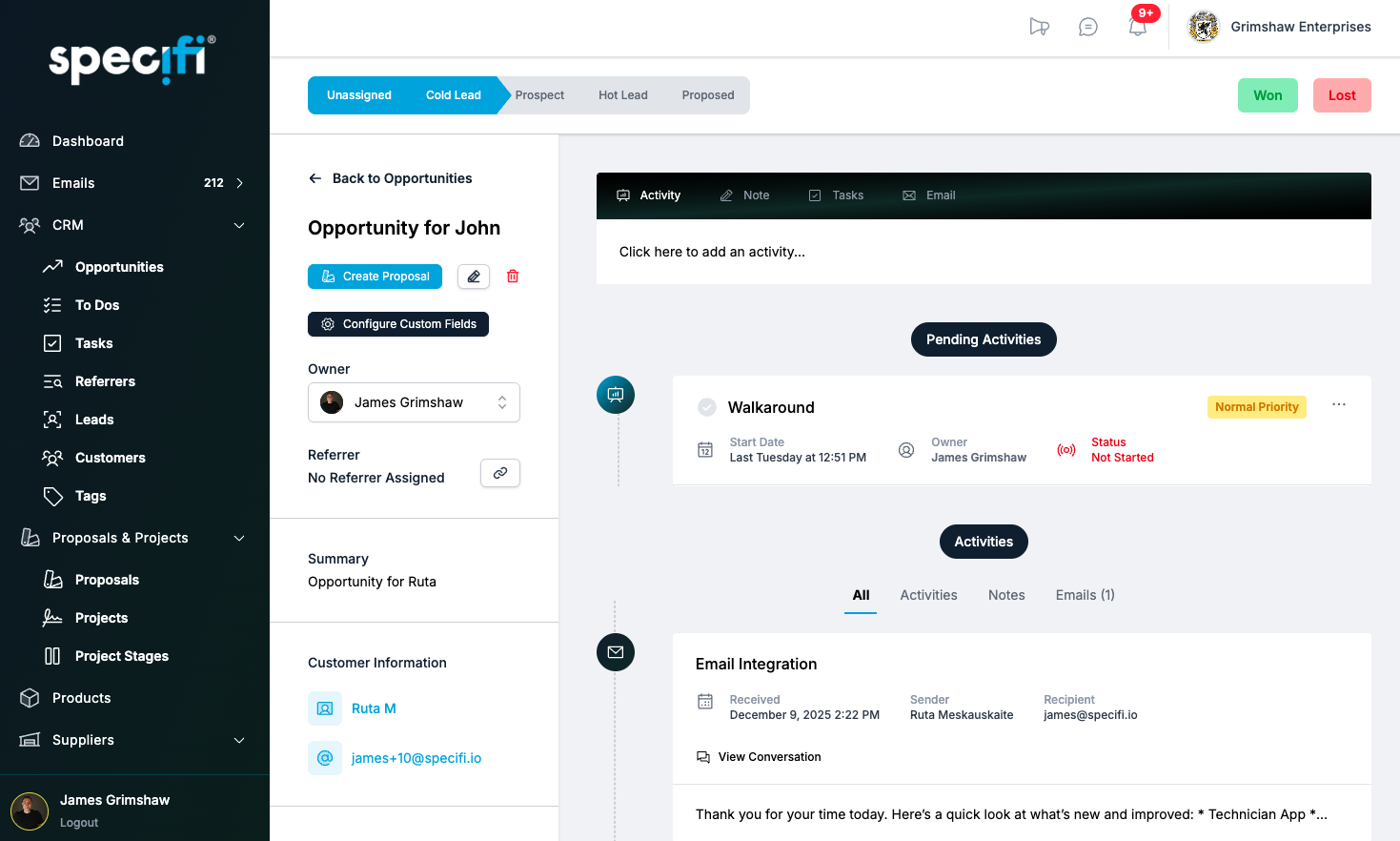Select the Opportunities icon in the sidebar

click(53, 267)
